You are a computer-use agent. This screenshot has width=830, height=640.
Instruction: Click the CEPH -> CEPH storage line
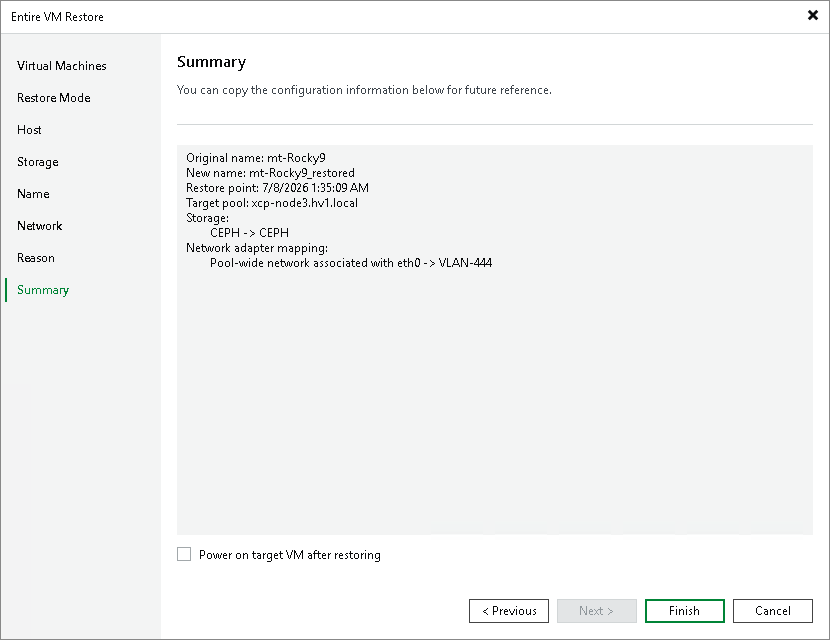coord(249,233)
